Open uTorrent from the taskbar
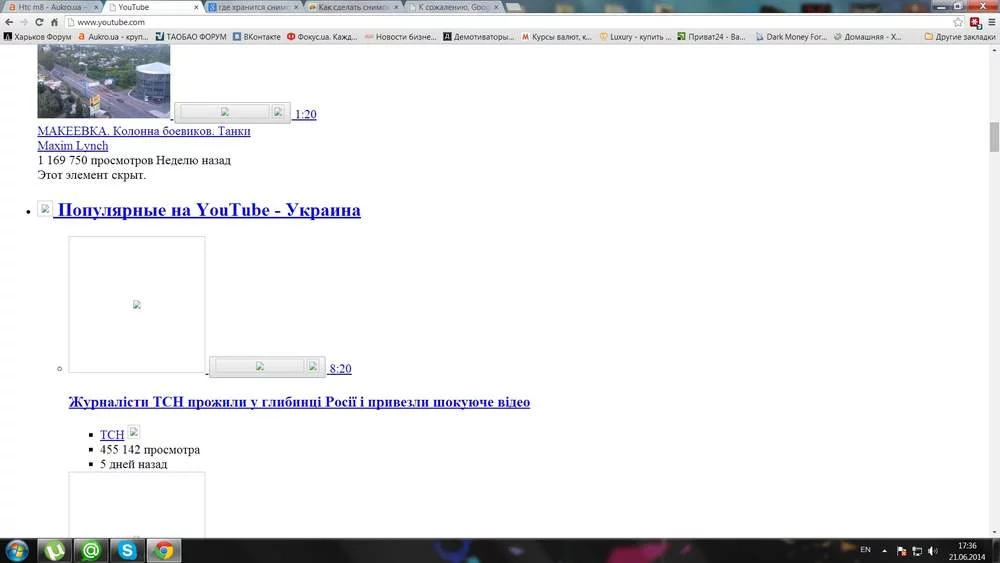1000x563 pixels. click(54, 550)
